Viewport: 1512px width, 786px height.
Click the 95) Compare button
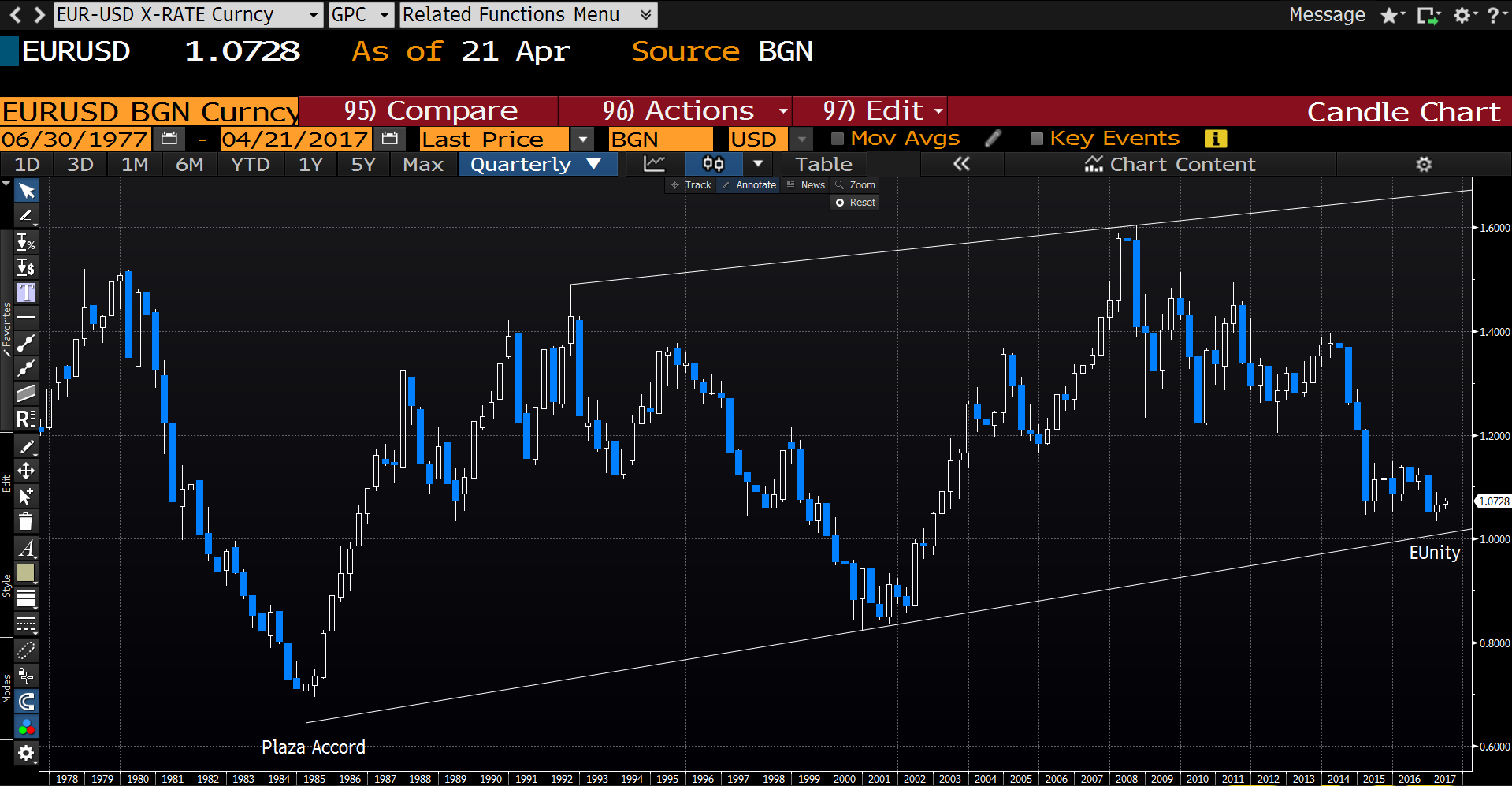pos(430,111)
